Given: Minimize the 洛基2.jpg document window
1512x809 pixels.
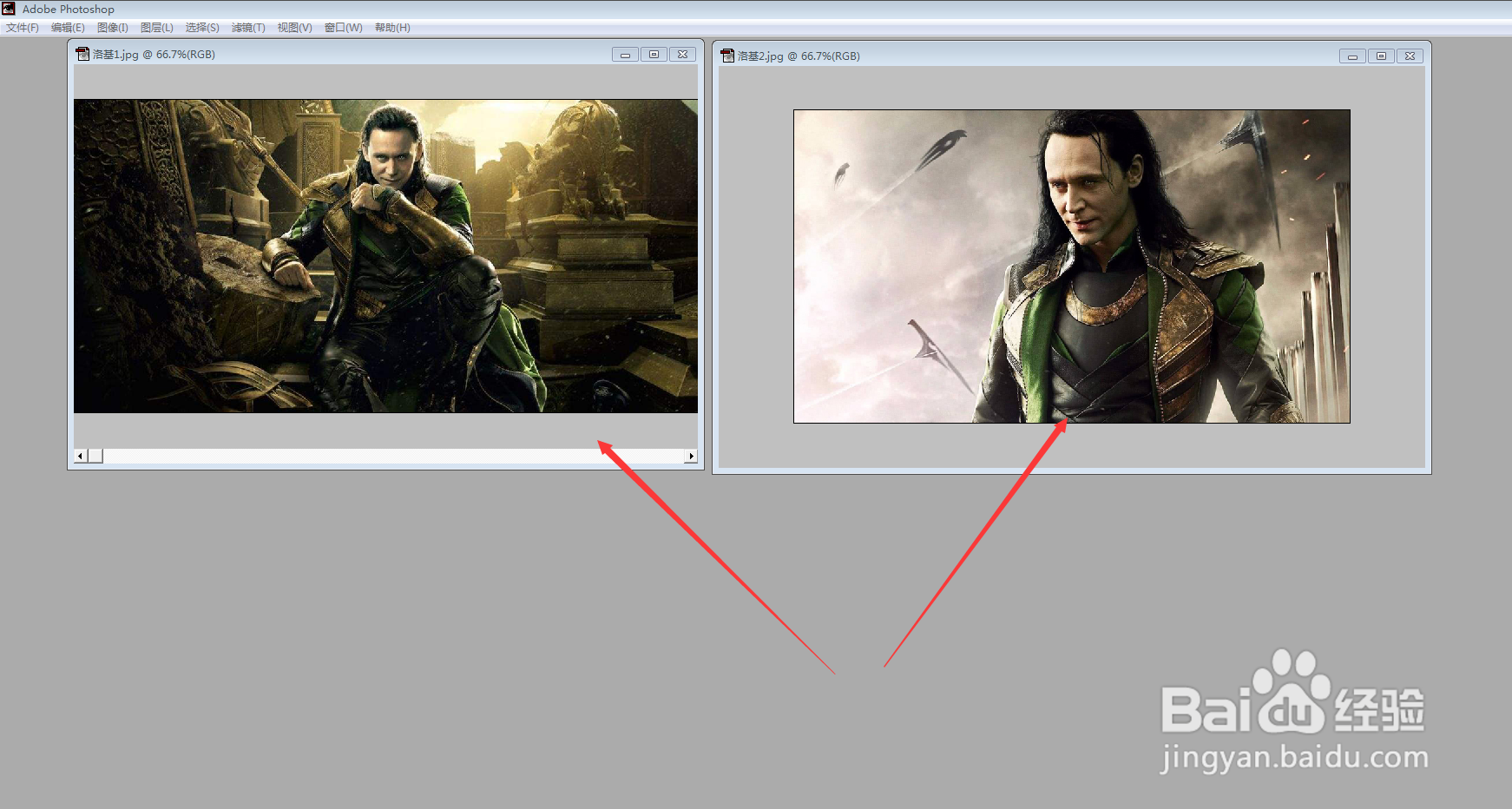Looking at the screenshot, I should 1352,56.
